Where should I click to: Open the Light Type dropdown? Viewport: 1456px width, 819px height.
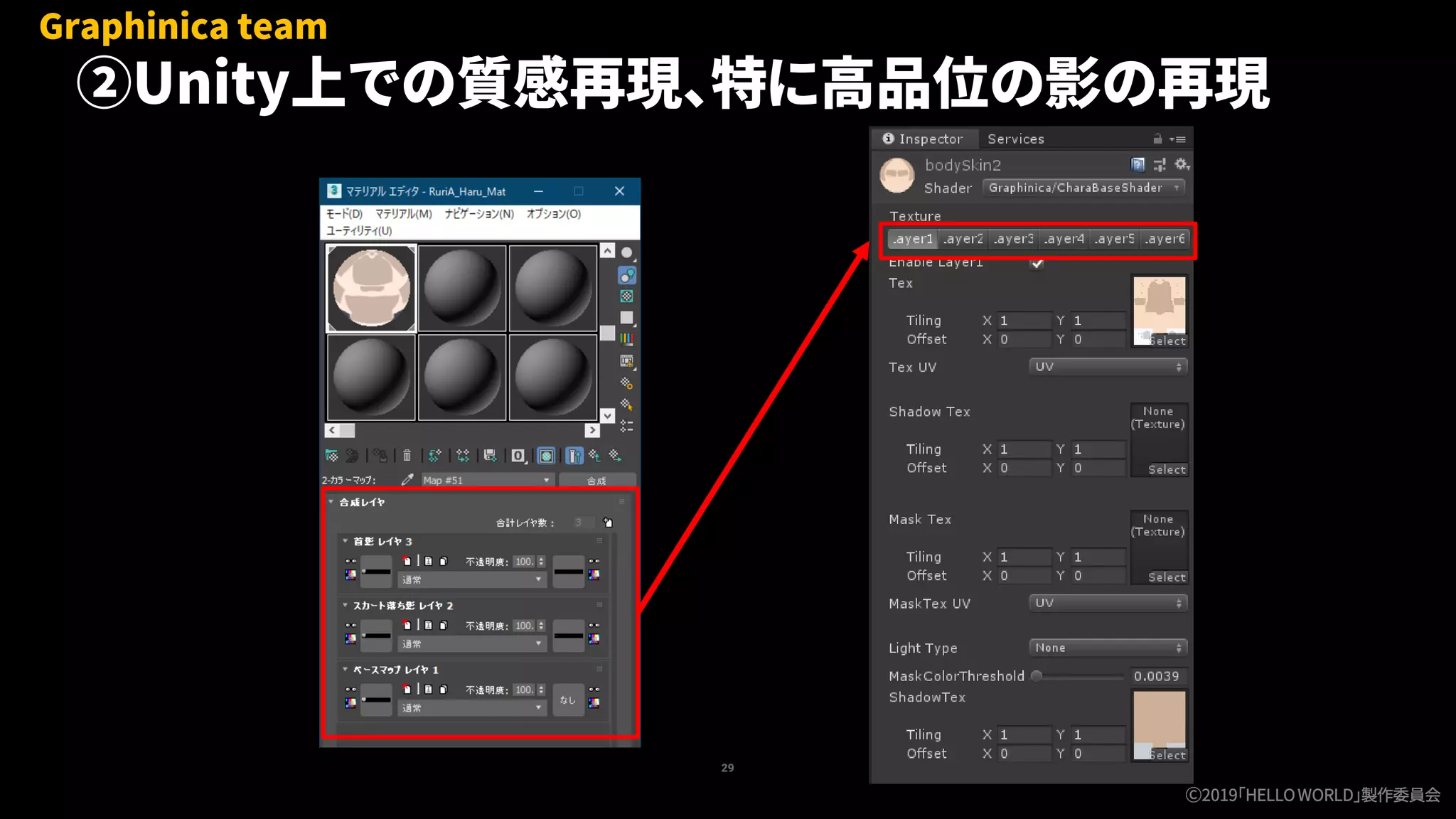pyautogui.click(x=1108, y=648)
